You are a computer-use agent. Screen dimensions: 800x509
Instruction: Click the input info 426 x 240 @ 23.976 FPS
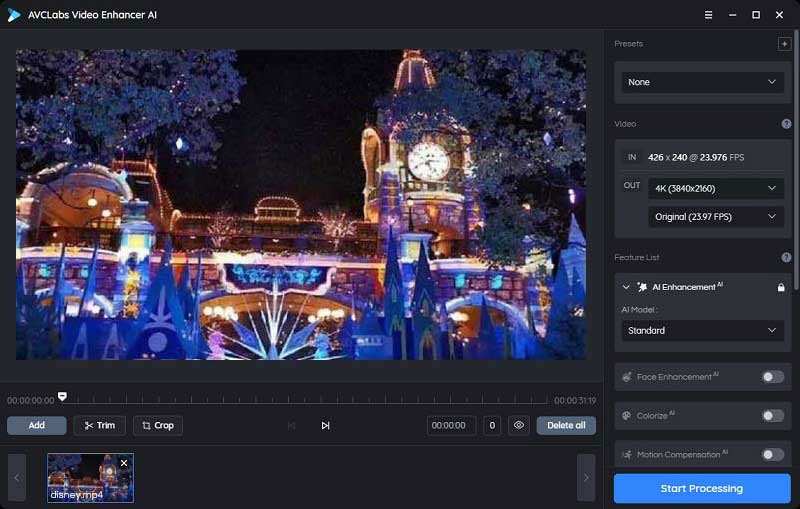pyautogui.click(x=696, y=157)
